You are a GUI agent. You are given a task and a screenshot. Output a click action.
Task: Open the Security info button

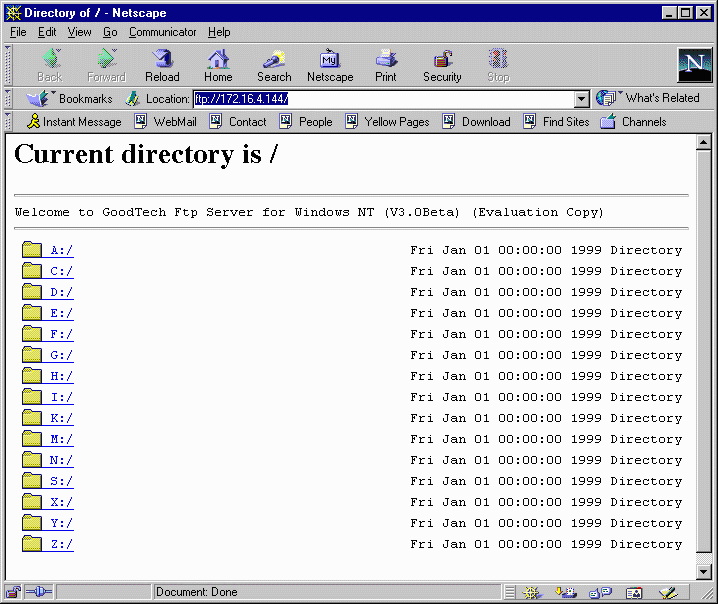442,65
